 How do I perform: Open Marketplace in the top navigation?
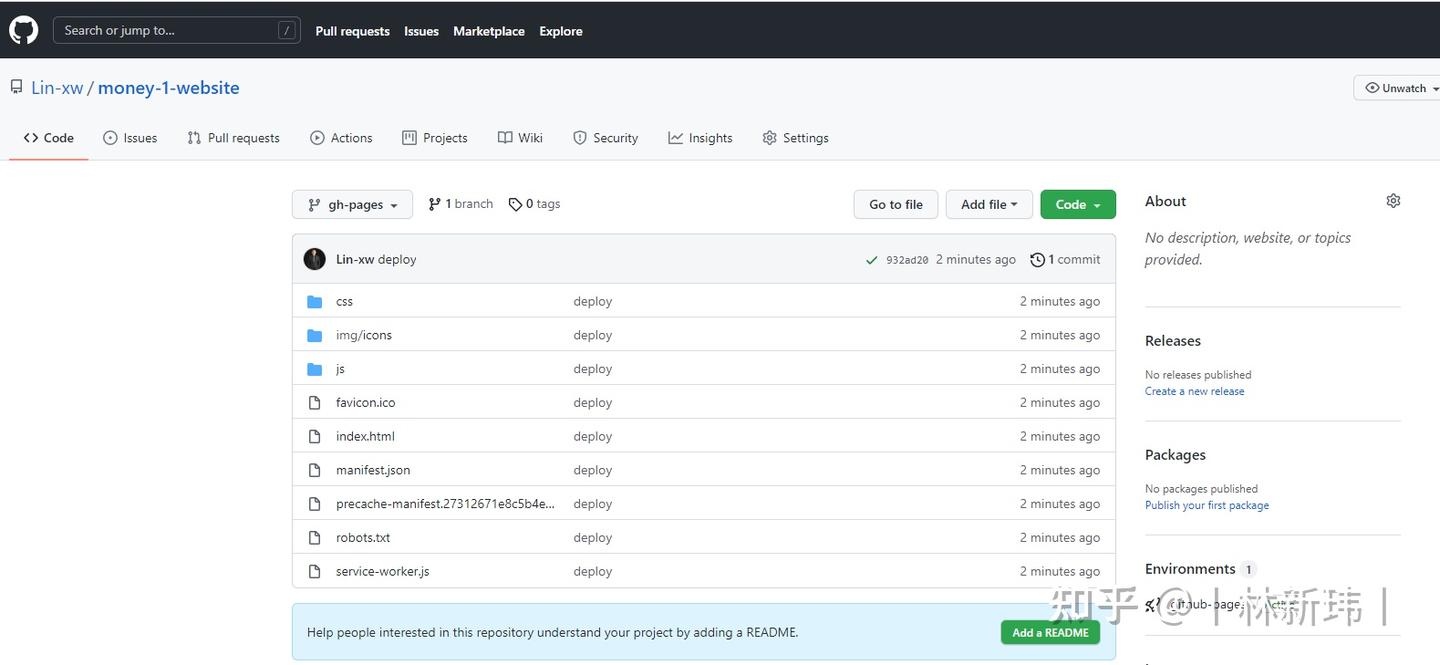[x=489, y=31]
